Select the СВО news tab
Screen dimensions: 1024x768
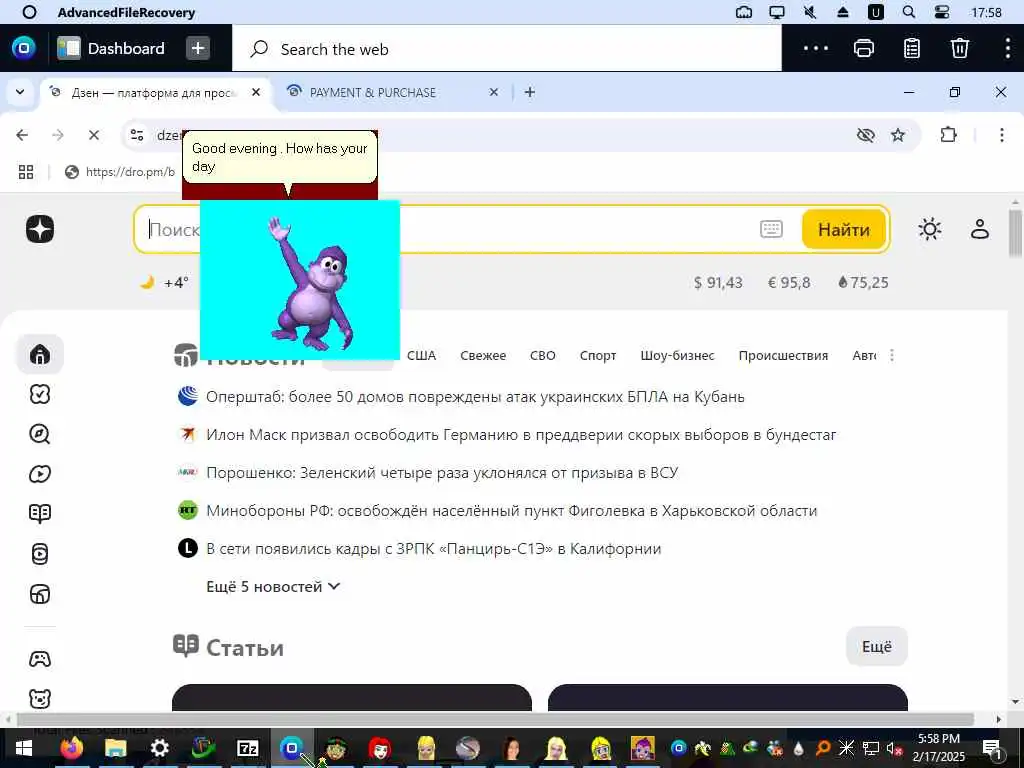(542, 355)
